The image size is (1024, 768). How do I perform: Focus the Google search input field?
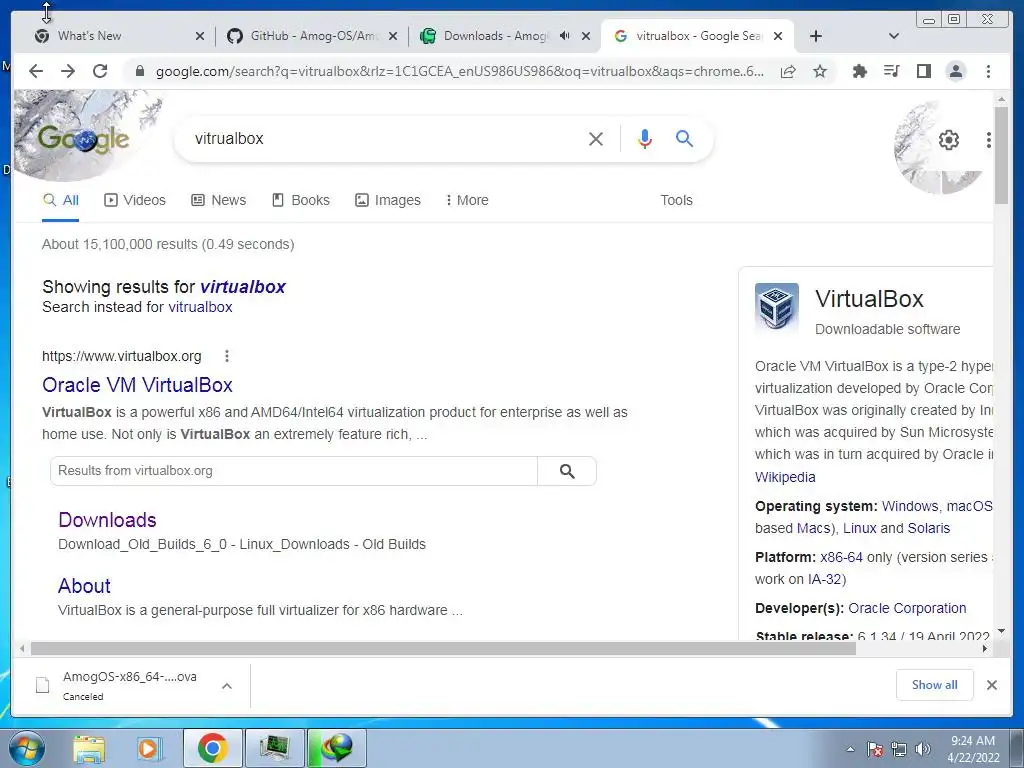click(385, 138)
